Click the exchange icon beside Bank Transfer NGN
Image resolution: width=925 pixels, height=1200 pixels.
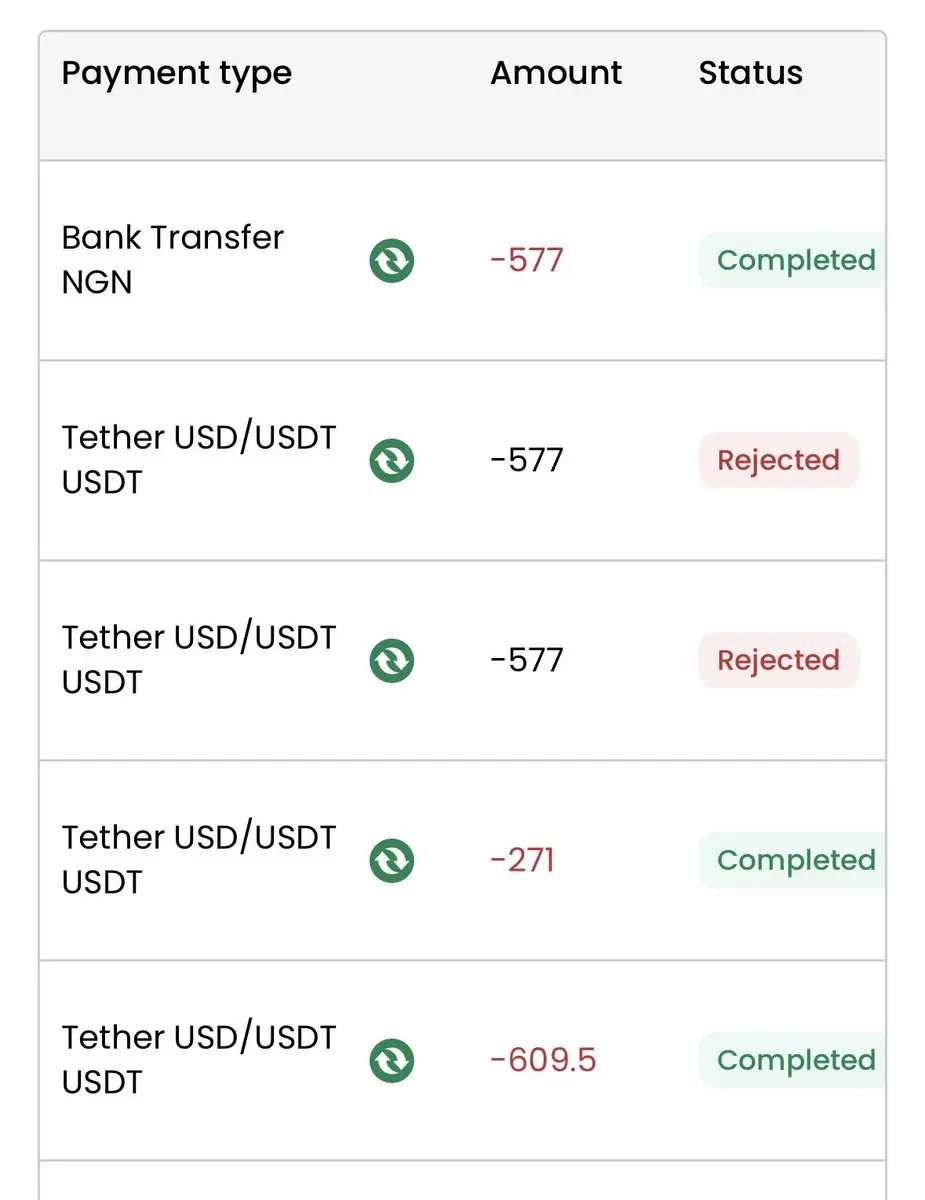[392, 261]
